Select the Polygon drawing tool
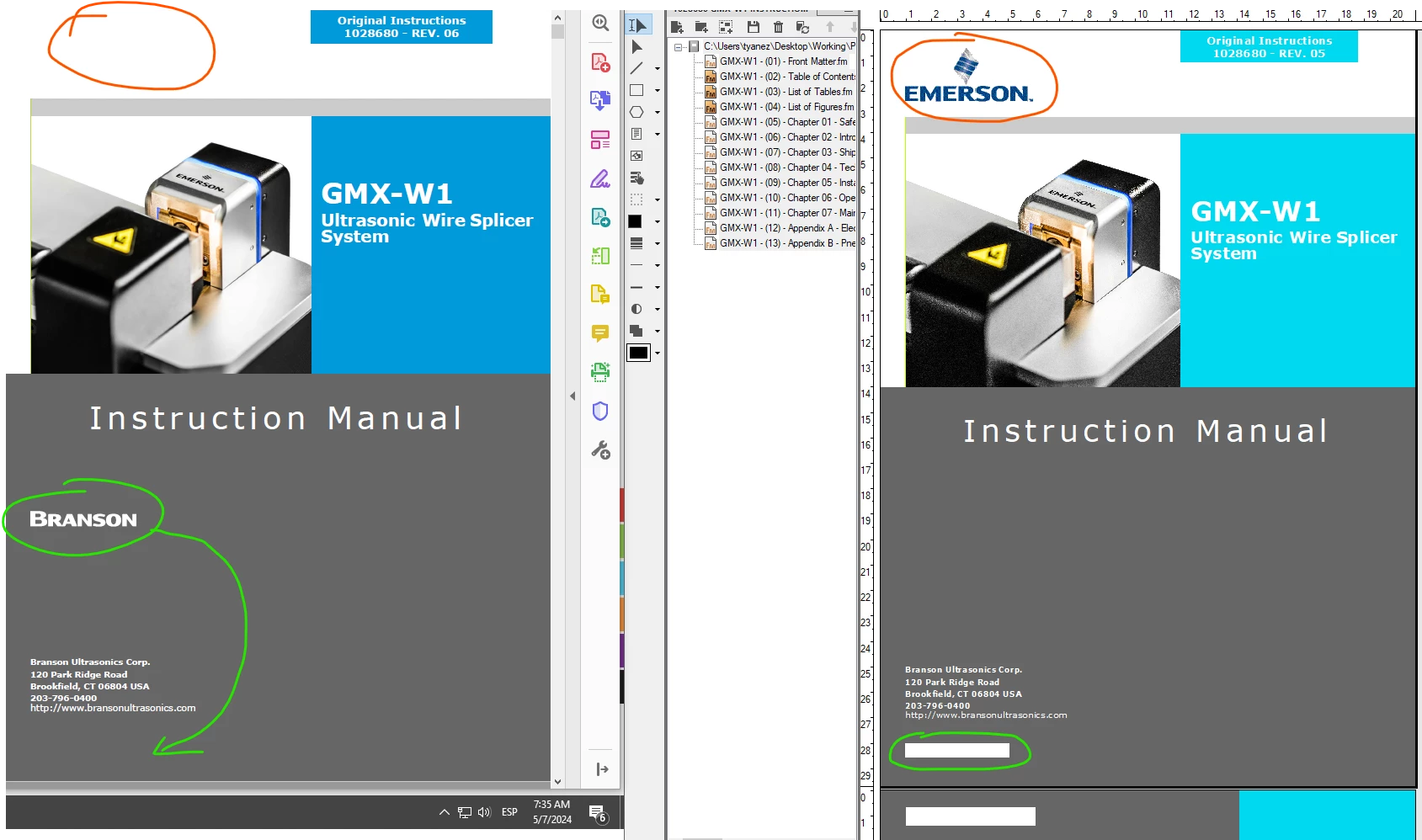1422x840 pixels. pyautogui.click(x=636, y=112)
